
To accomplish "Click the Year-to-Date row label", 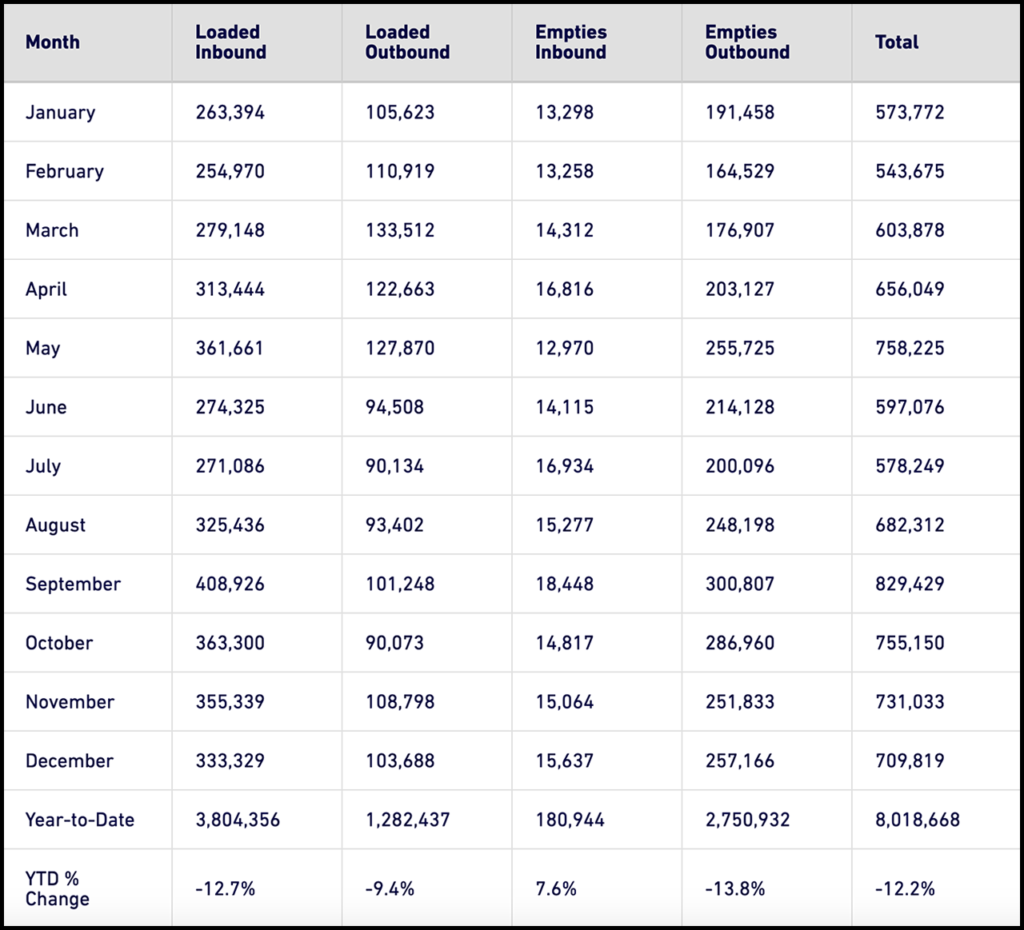I will coord(80,820).
